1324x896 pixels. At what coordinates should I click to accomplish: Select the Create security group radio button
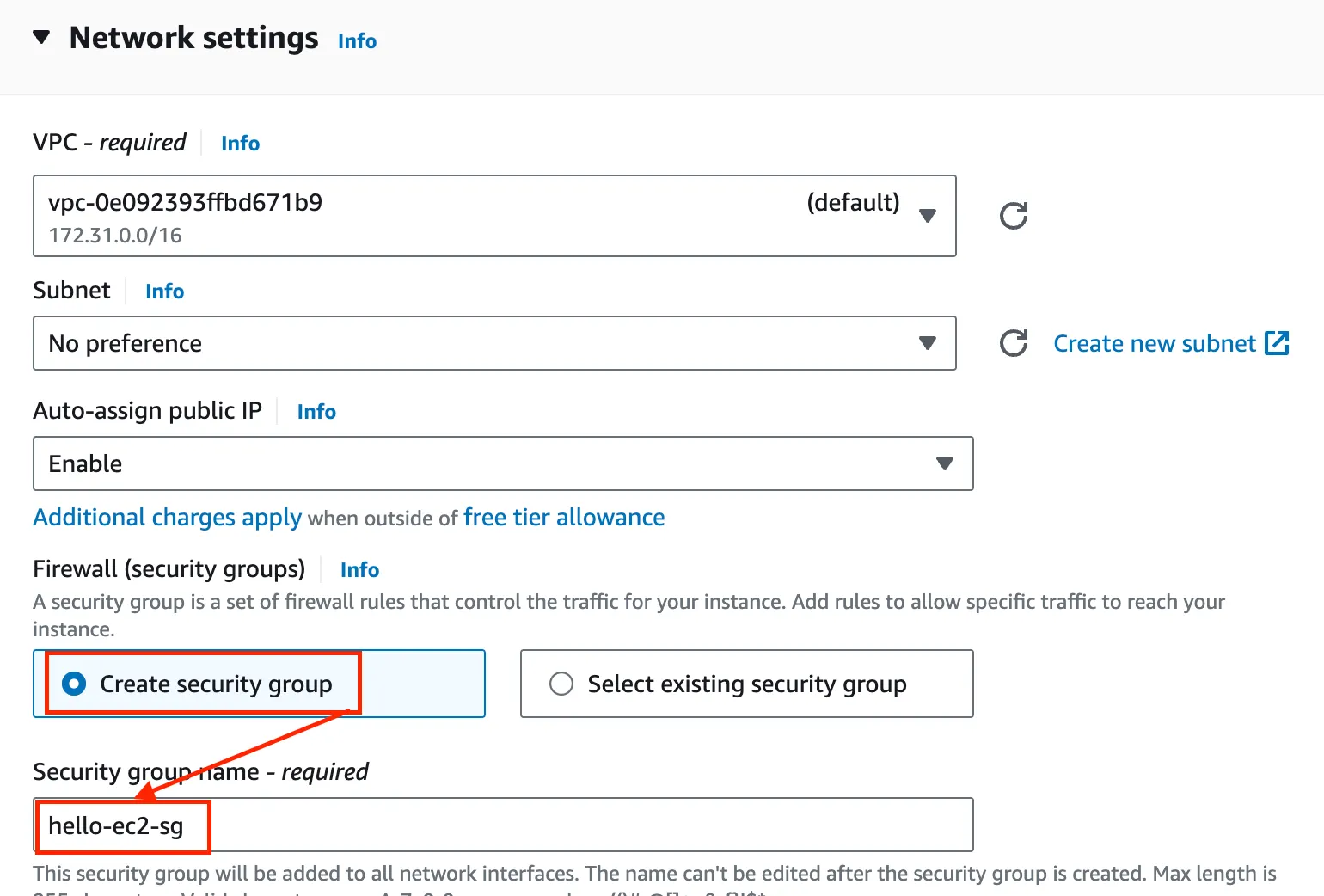tap(75, 684)
